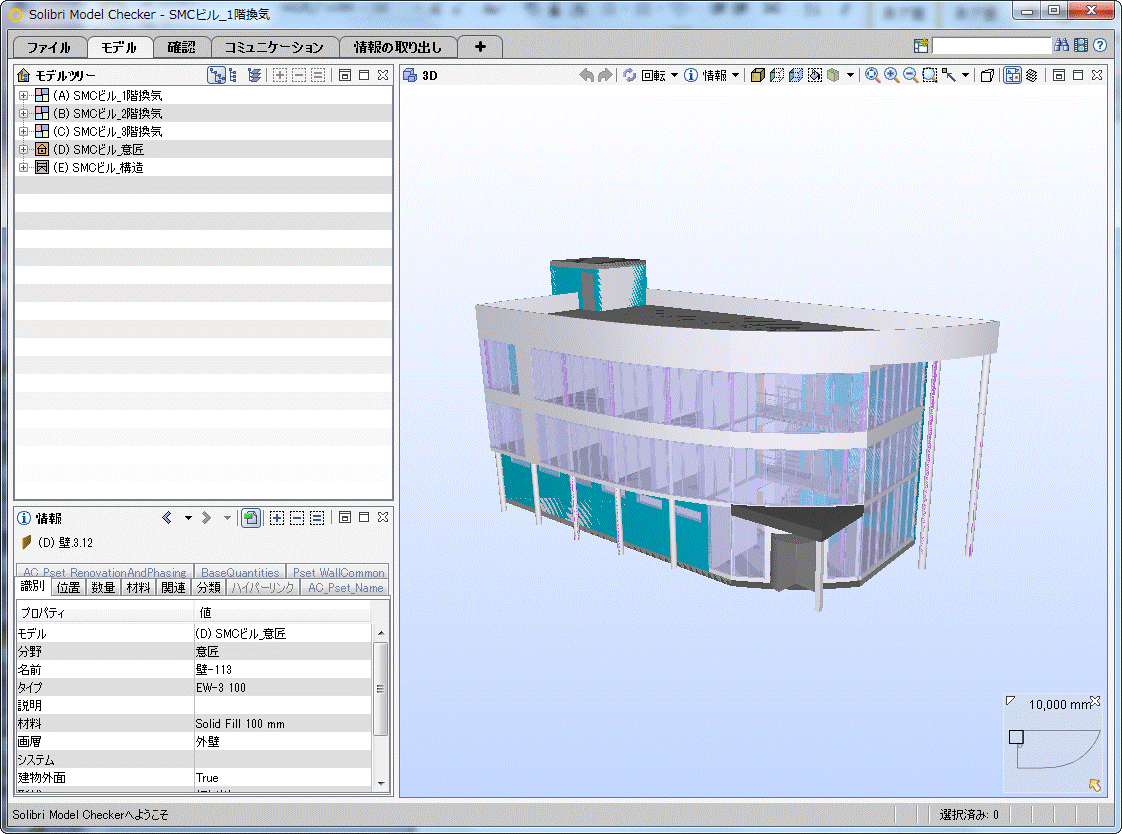This screenshot has width=1122, height=834.
Task: Click the transparent selection box icon
Action: [x=776, y=75]
